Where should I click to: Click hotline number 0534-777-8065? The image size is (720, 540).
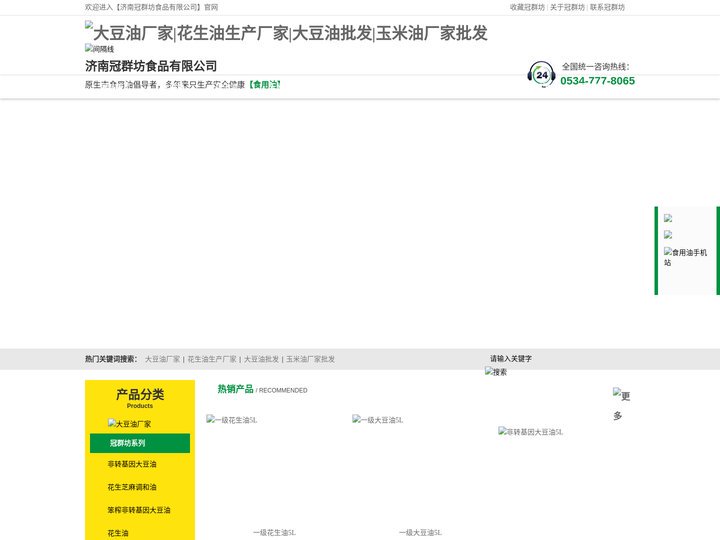[x=597, y=81]
